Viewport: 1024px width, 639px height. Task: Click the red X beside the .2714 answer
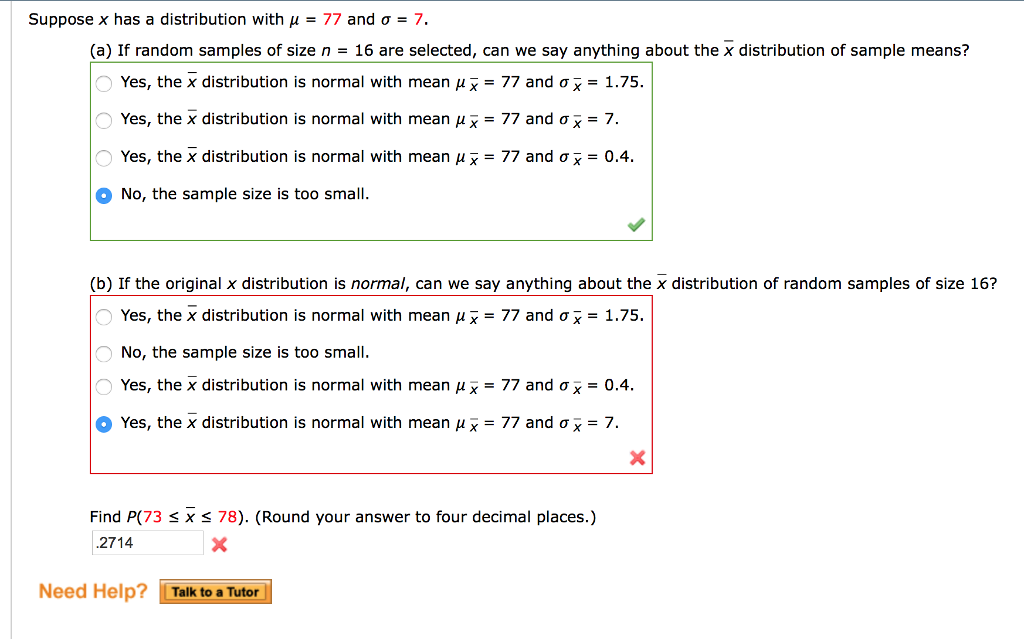pyautogui.click(x=219, y=544)
